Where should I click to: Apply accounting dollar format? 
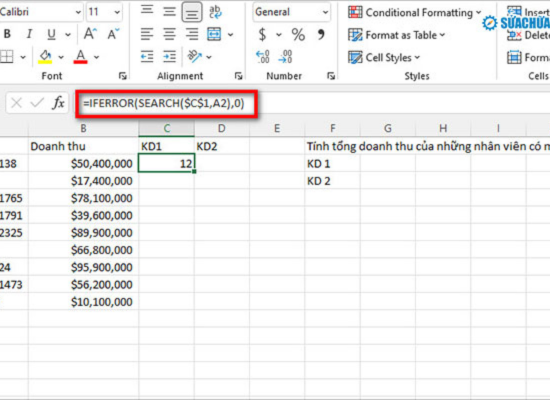[x=262, y=34]
